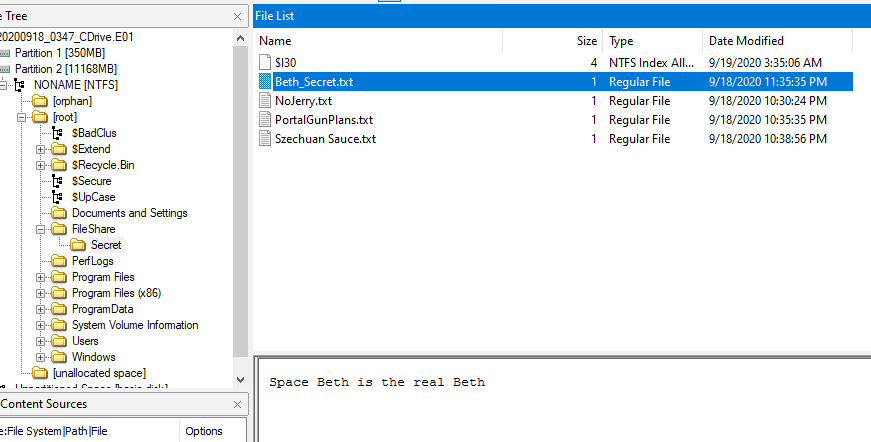This screenshot has height=442, width=871.
Task: Click the File System|Path|File column header
Action: pyautogui.click(x=89, y=431)
